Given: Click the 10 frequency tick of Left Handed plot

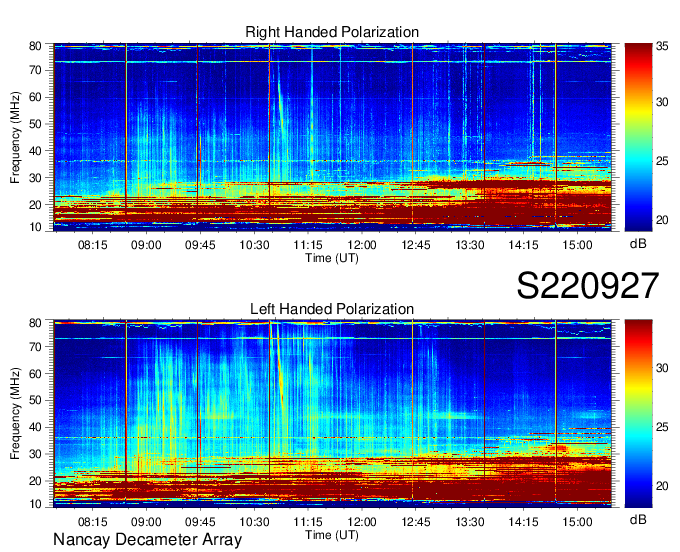Looking at the screenshot, I should pyautogui.click(x=35, y=504).
